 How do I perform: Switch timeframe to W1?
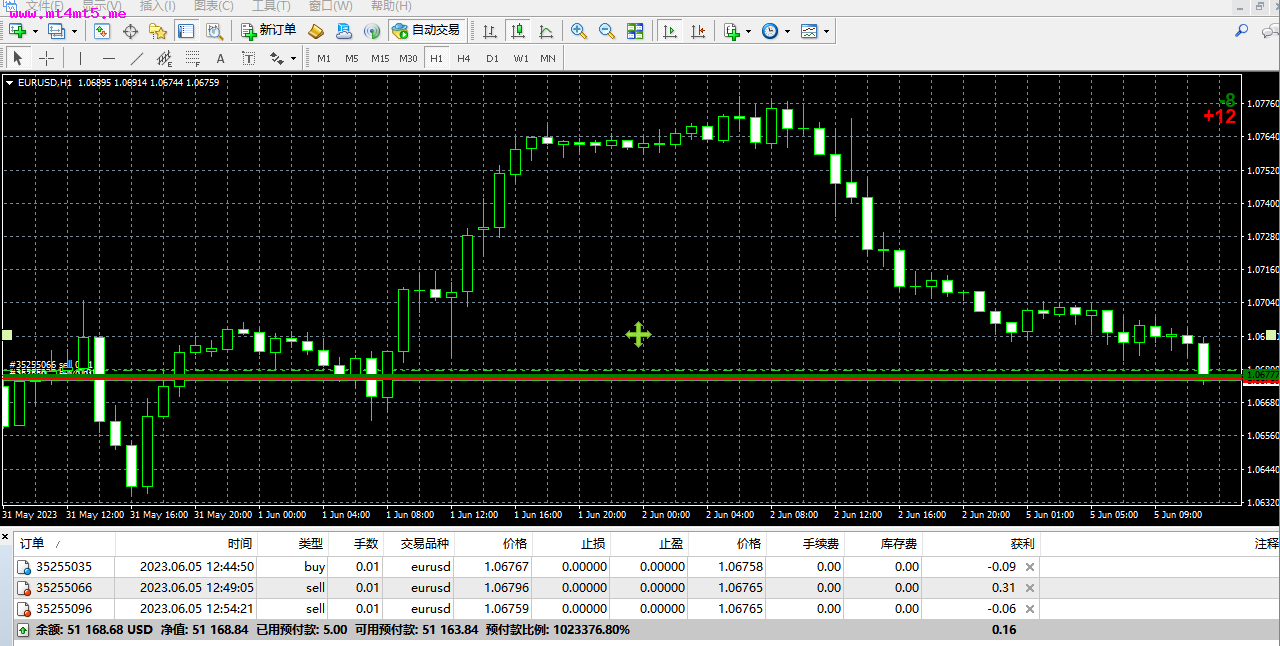coord(521,58)
